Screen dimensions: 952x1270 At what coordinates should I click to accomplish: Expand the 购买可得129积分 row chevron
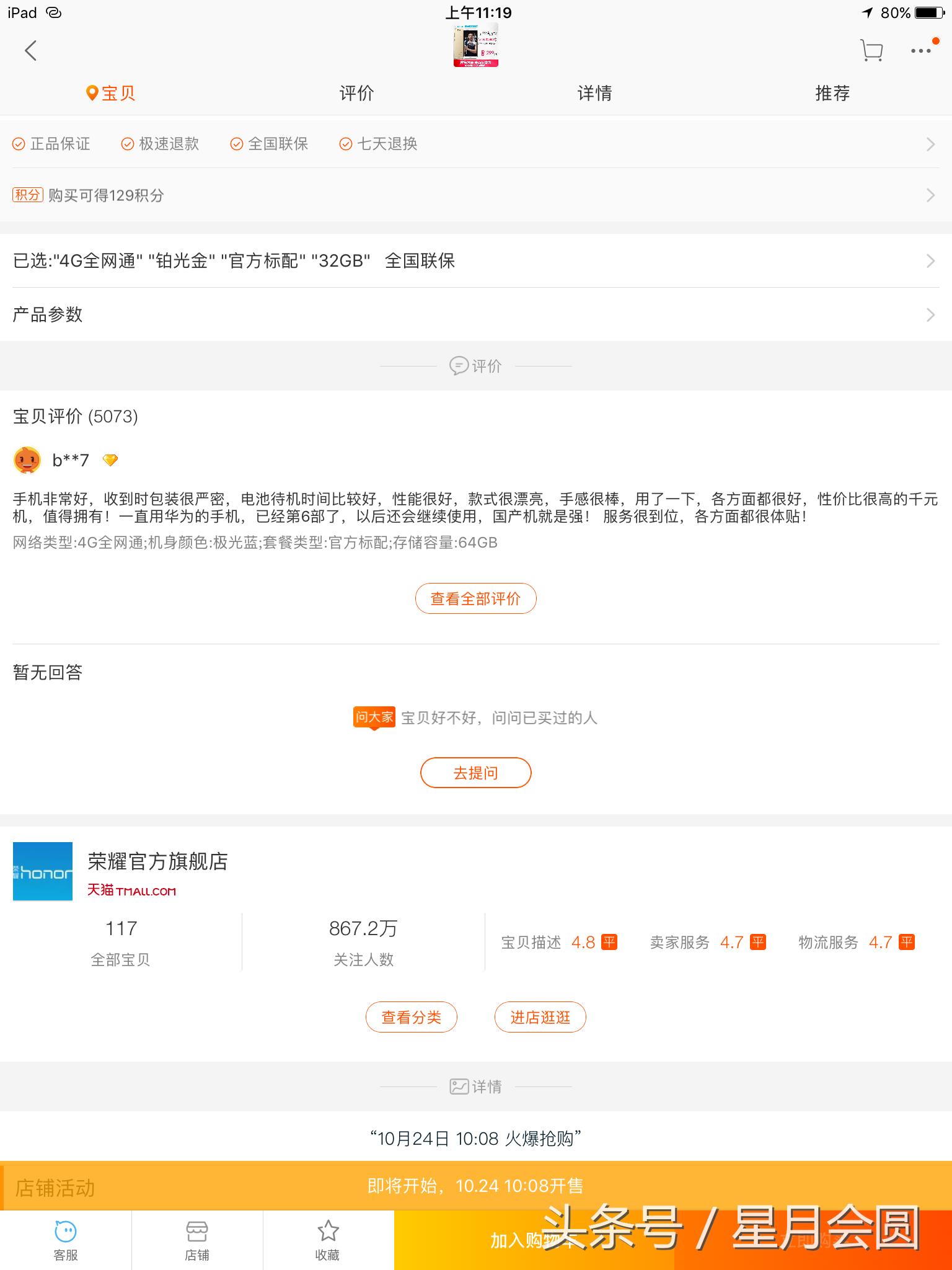pos(930,195)
